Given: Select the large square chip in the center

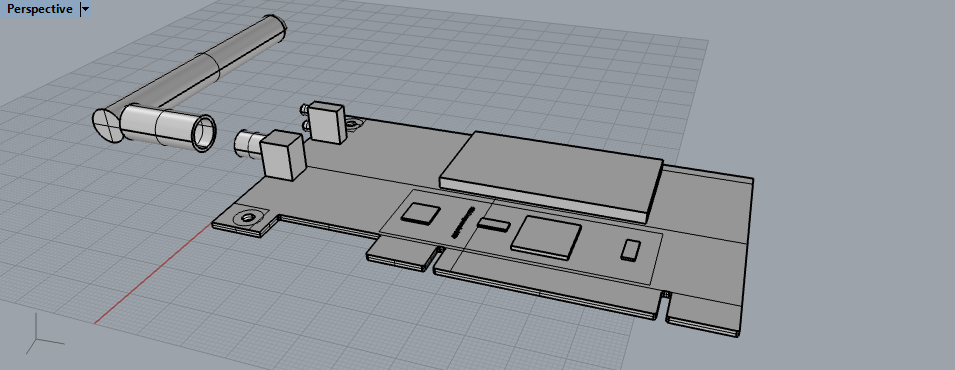Looking at the screenshot, I should click(x=546, y=237).
